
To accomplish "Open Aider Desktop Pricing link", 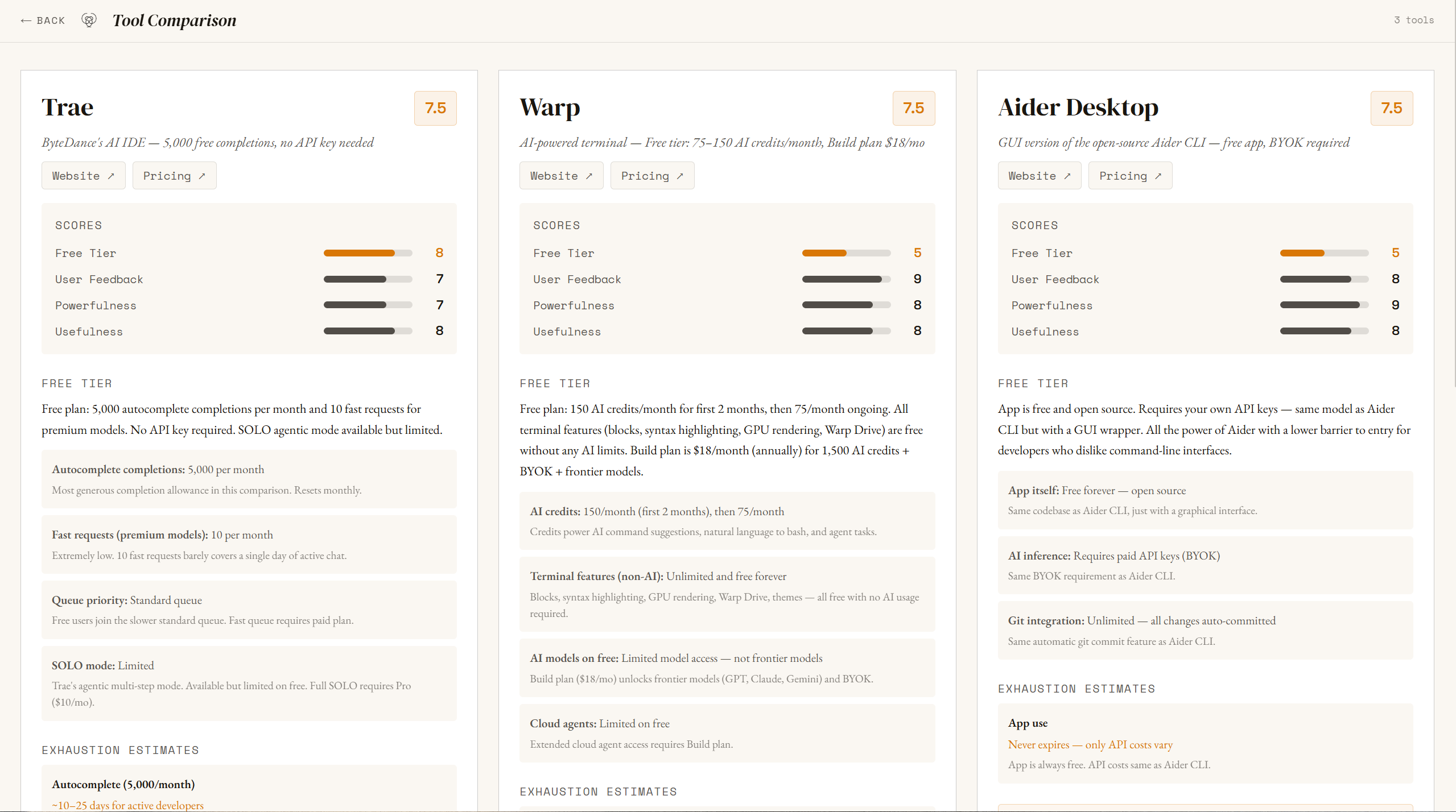I will coord(1130,176).
